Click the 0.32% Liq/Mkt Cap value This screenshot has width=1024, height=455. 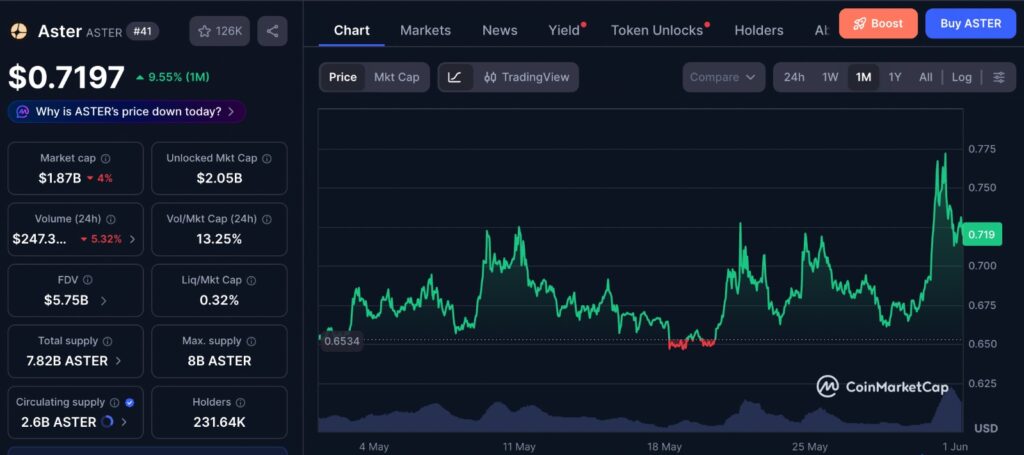pos(219,300)
